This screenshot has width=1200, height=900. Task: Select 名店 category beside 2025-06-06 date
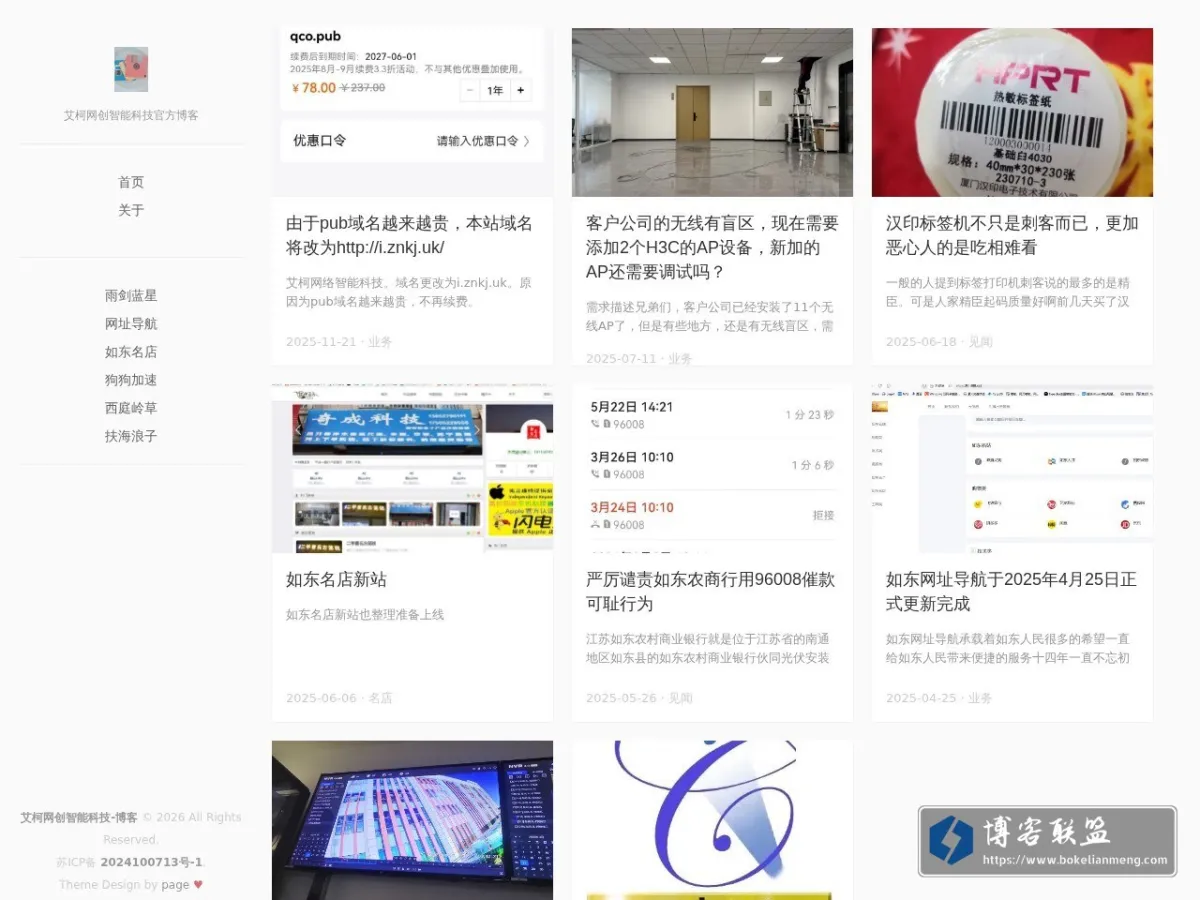(380, 698)
